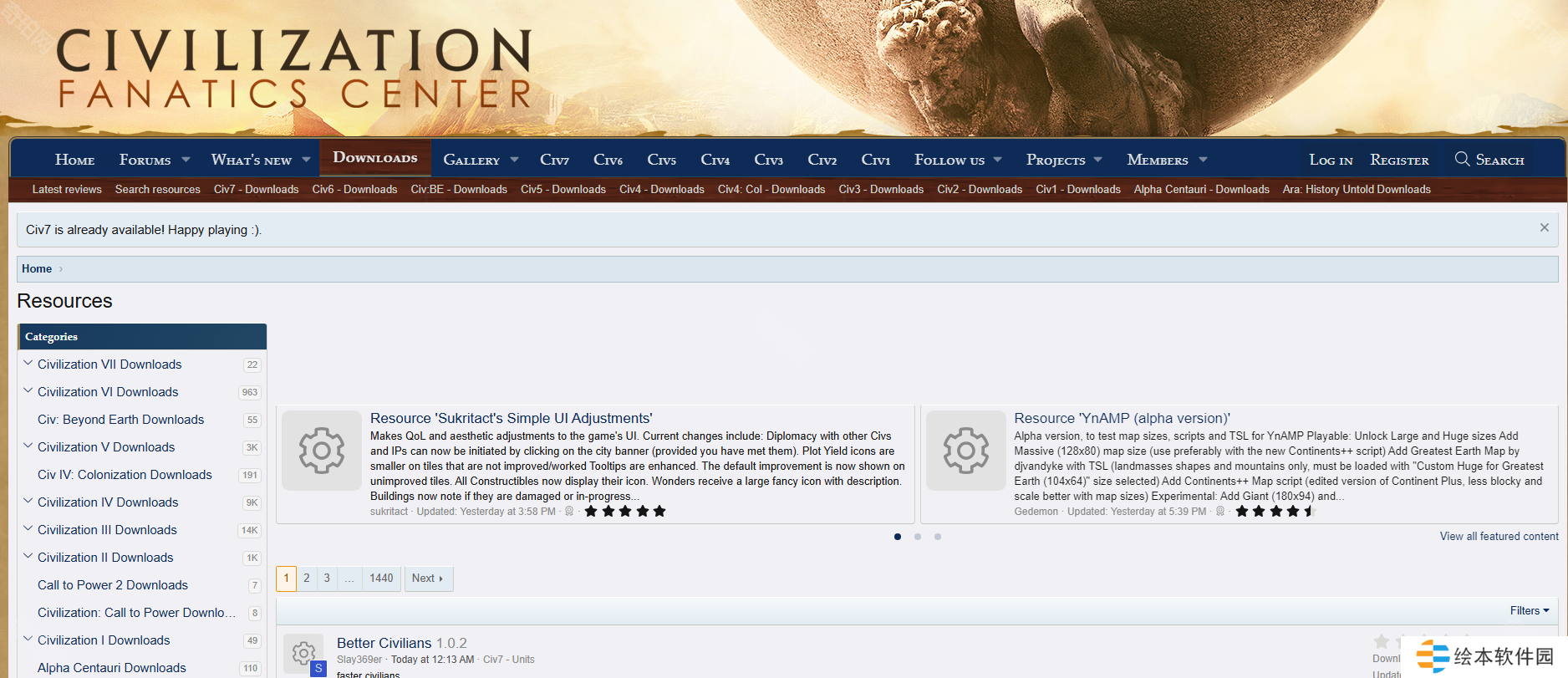
Task: Select the third featured carousel dot
Action: [938, 537]
